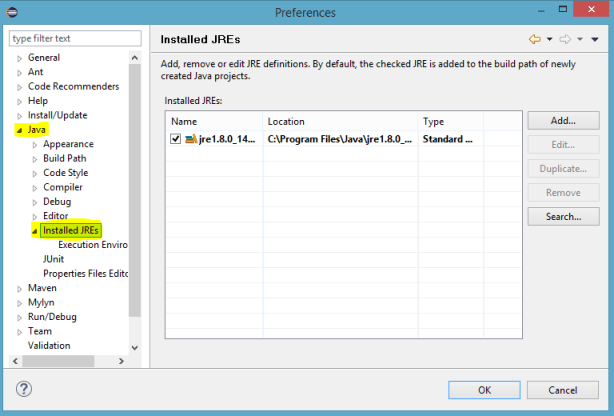Sort by the Location column header
This screenshot has width=614, height=416.
(340, 121)
